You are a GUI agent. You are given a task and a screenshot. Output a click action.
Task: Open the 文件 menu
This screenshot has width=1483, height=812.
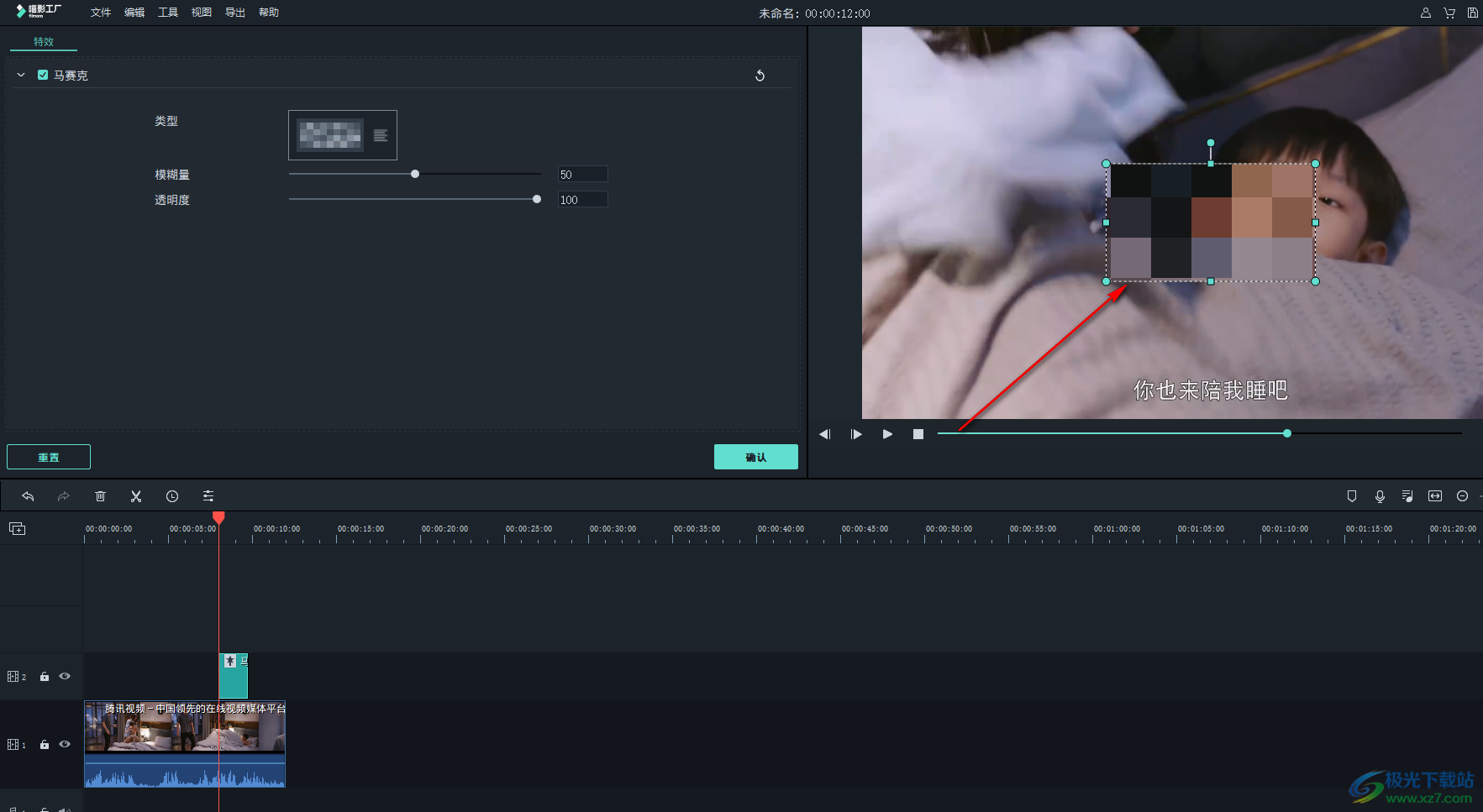click(101, 13)
